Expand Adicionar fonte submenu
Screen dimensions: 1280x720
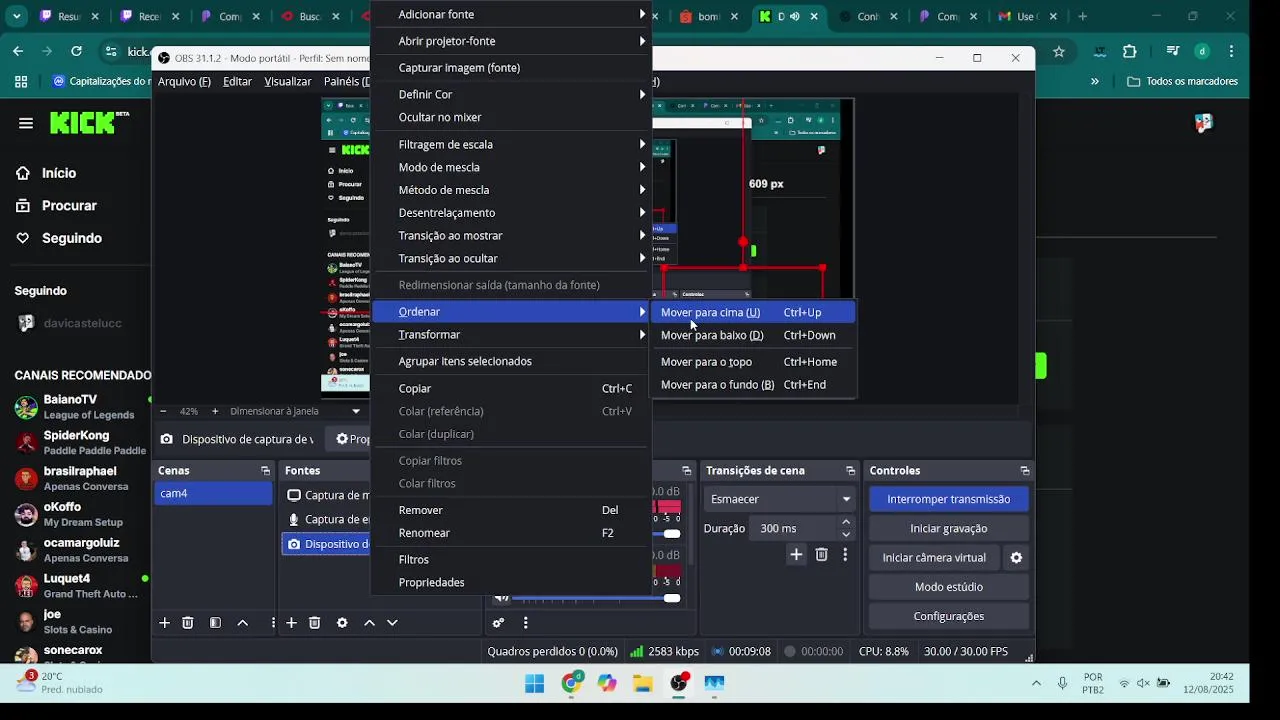[510, 14]
